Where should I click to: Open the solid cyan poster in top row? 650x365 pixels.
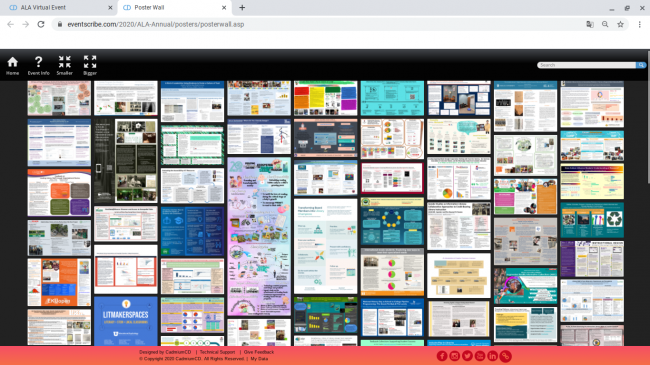coord(392,98)
